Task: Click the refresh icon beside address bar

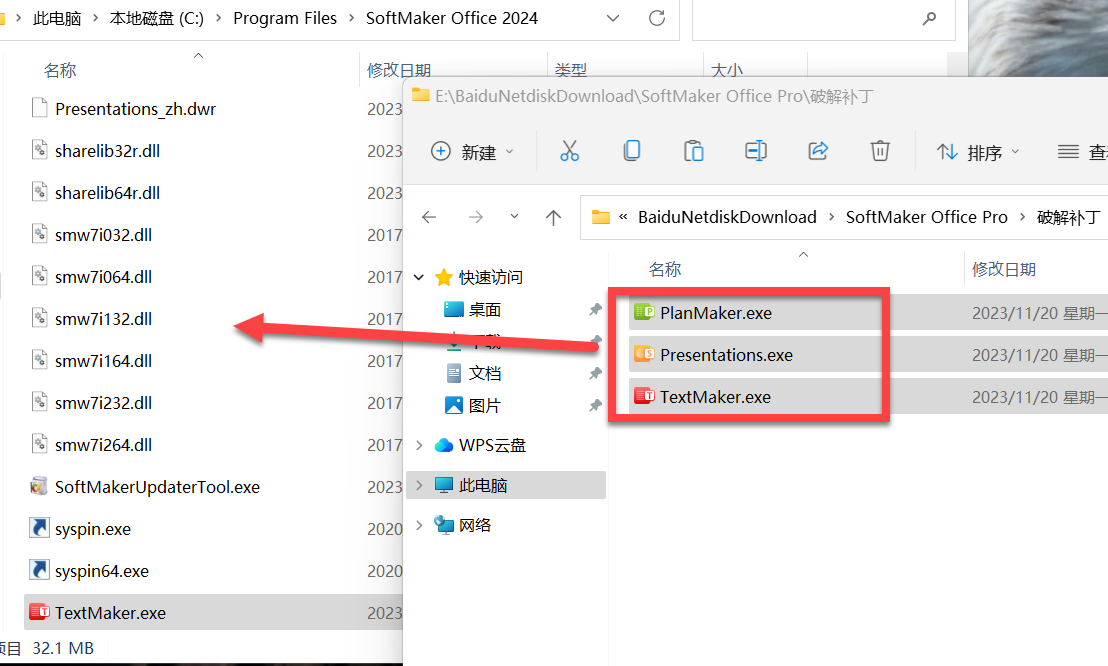Action: click(657, 18)
